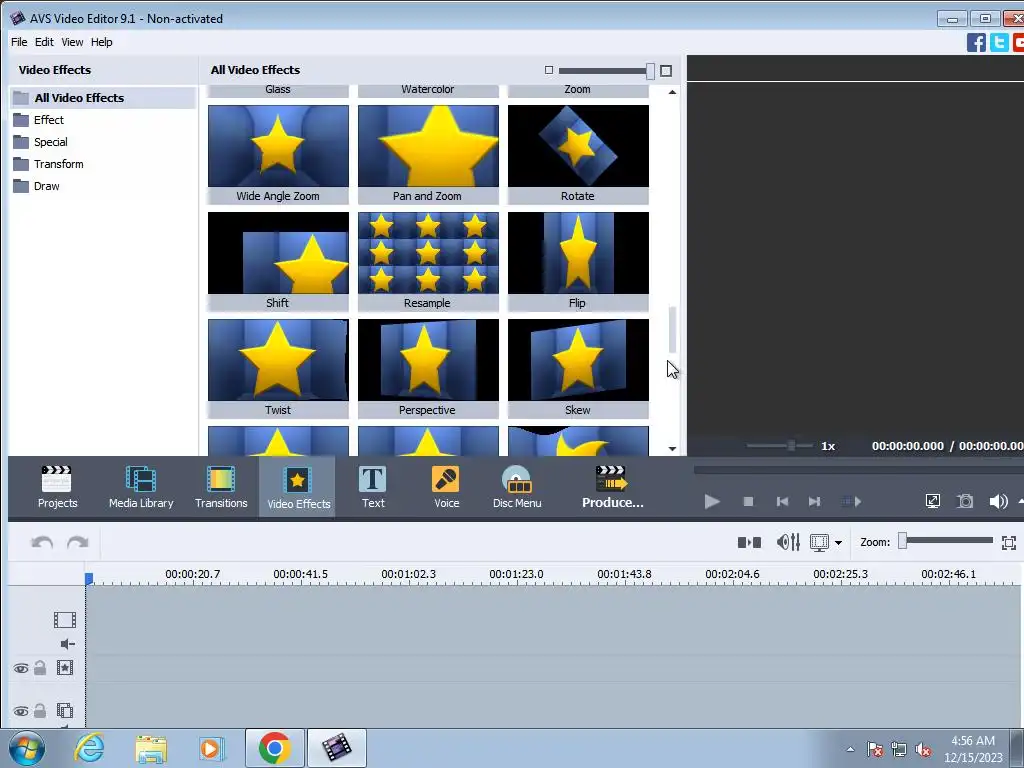The height and width of the screenshot is (768, 1024).
Task: Open the Windows Start menu
Action: [27, 748]
